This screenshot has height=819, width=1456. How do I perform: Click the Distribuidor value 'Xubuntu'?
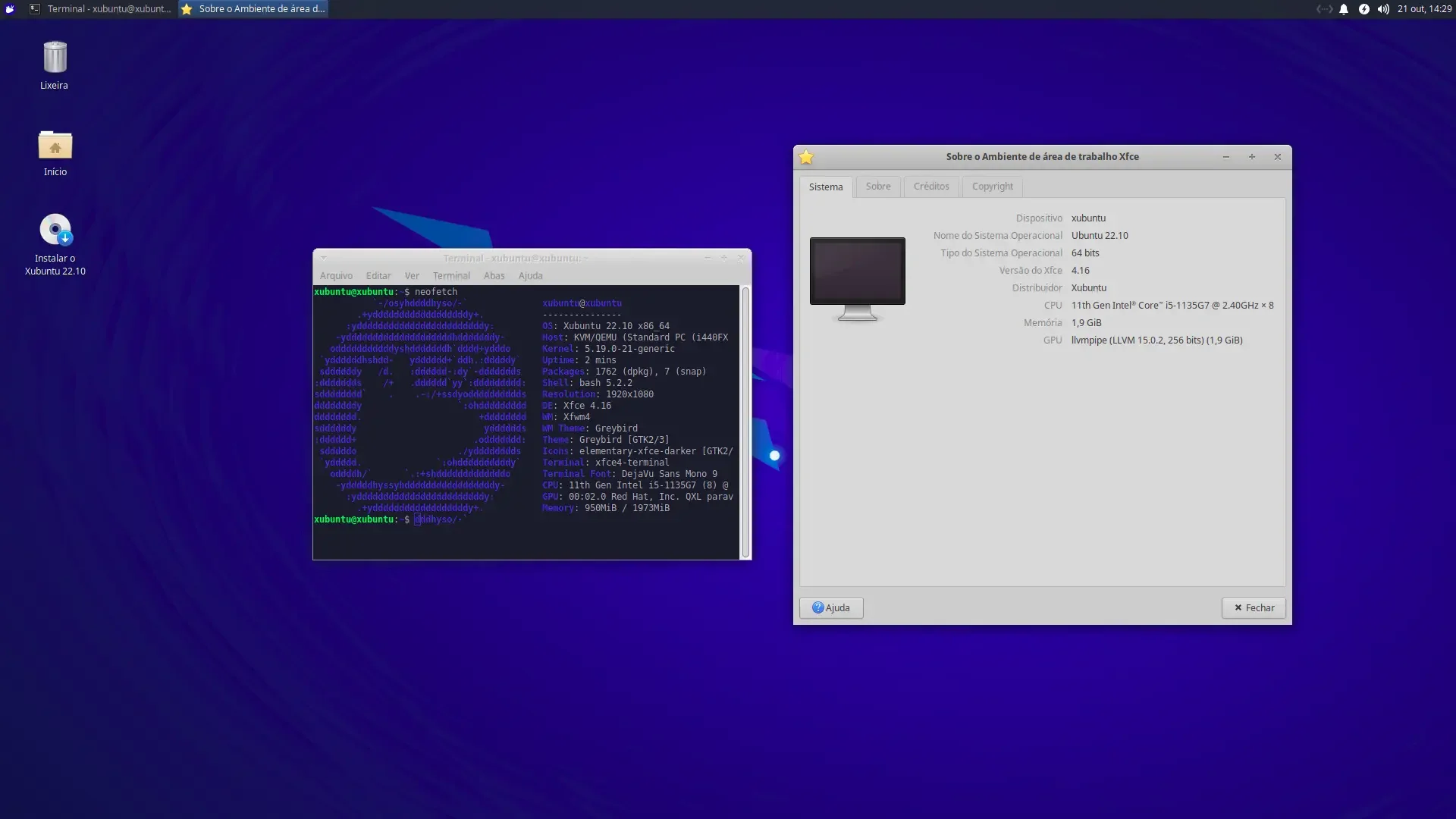point(1089,288)
